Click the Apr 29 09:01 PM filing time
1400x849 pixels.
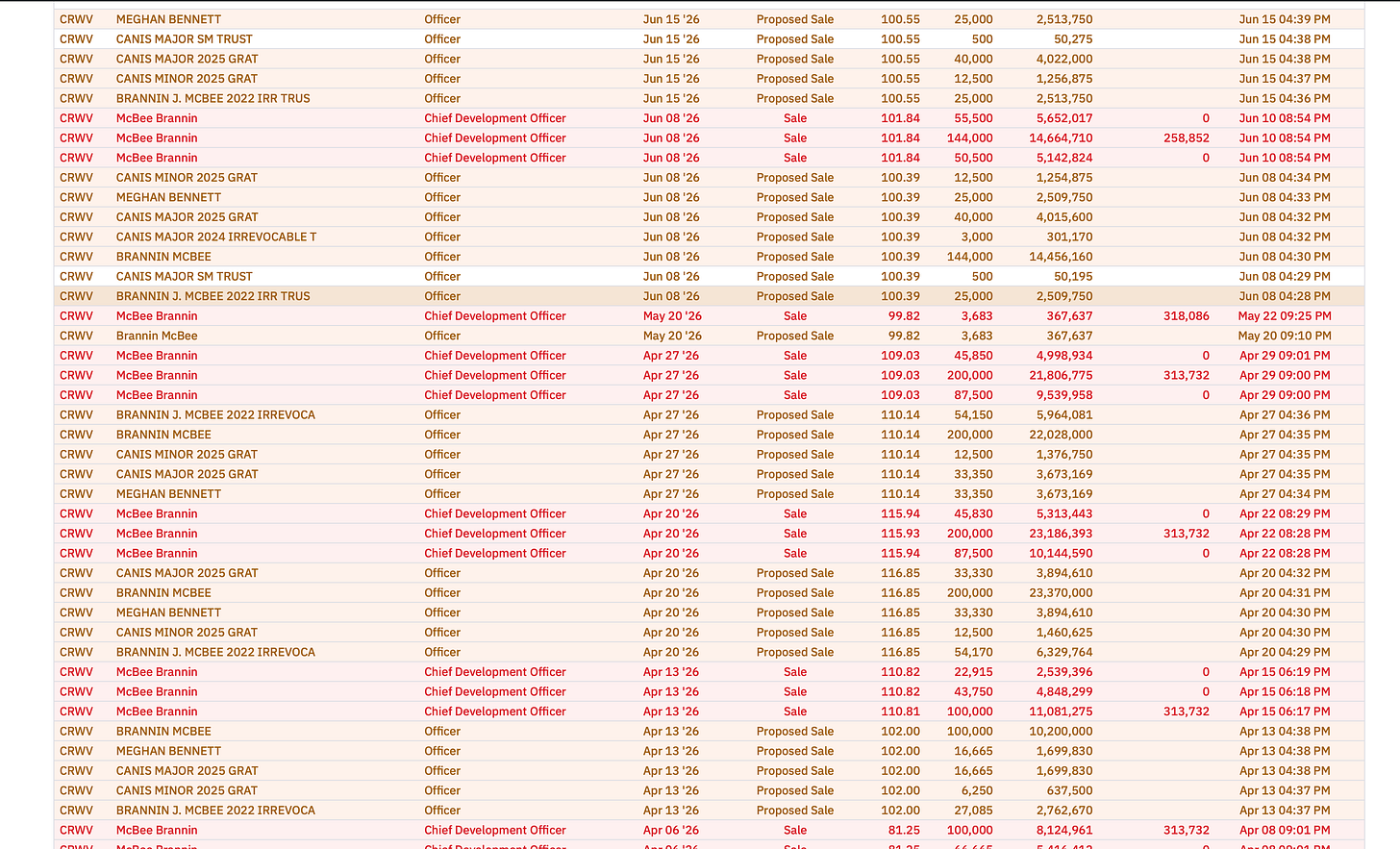[1285, 356]
